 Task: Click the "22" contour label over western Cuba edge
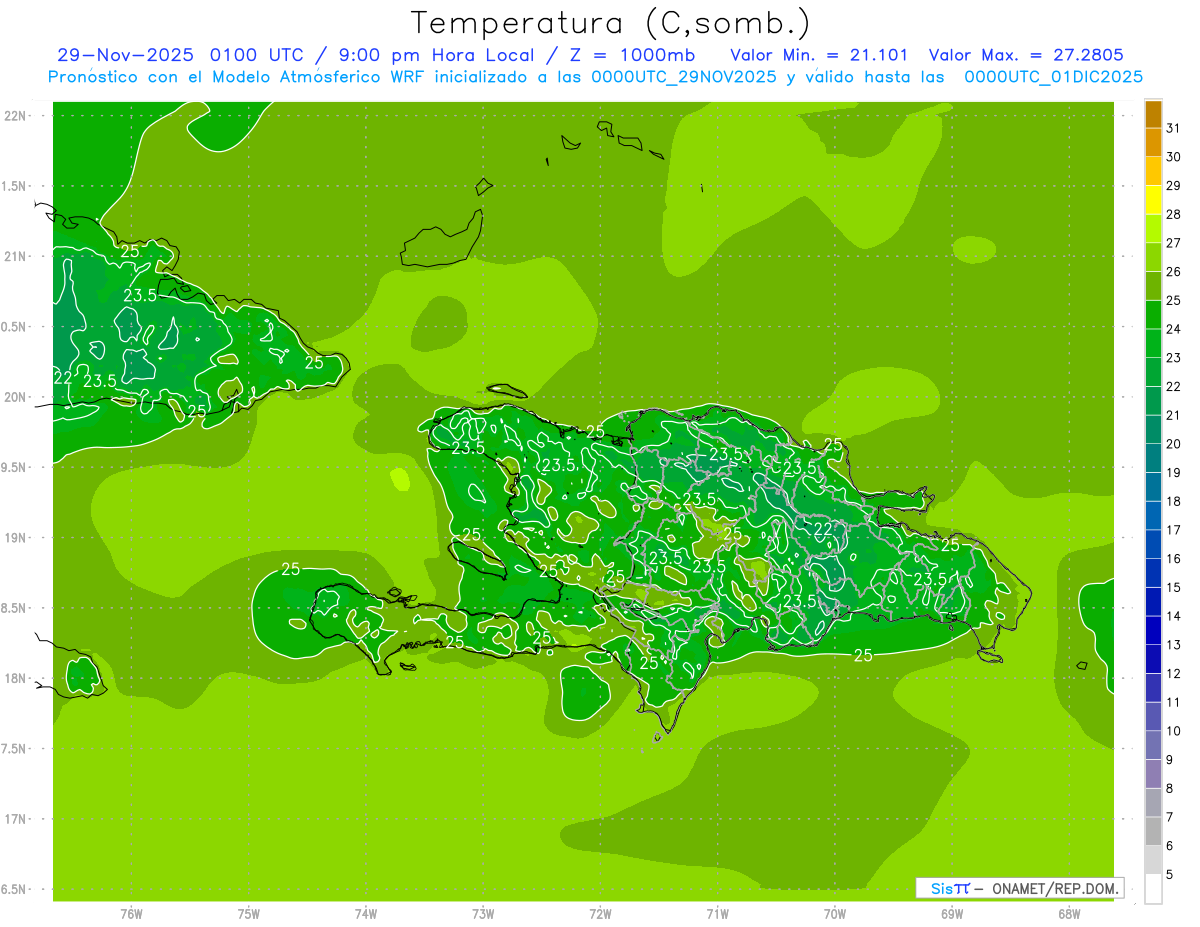[62, 378]
